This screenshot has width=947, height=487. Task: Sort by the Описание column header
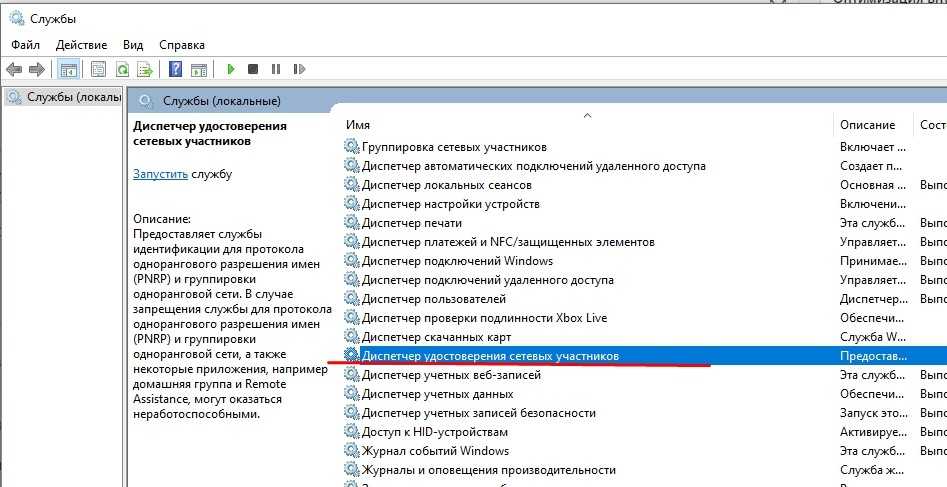[867, 125]
